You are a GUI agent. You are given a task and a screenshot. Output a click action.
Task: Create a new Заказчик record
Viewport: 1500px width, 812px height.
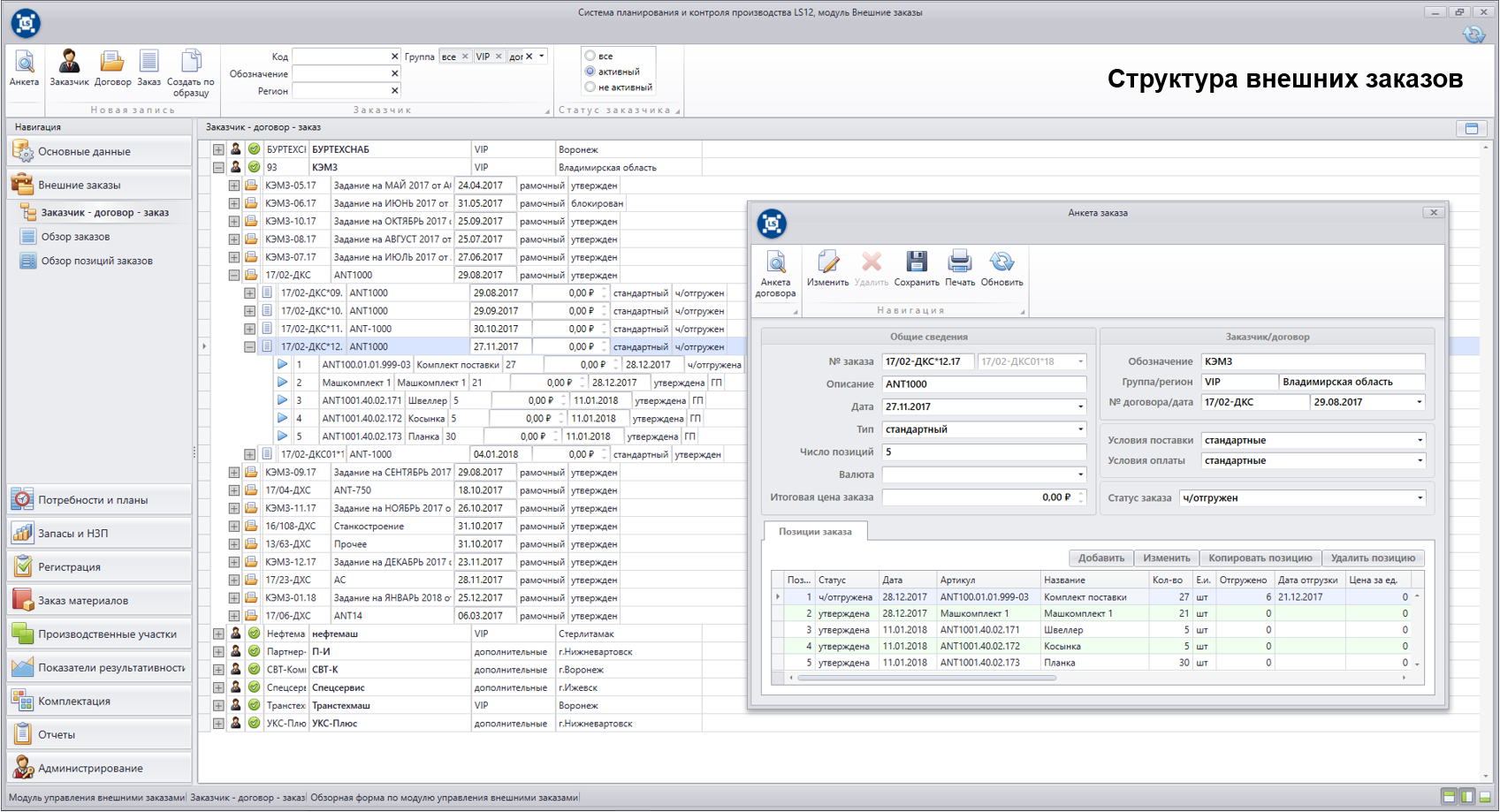[69, 68]
